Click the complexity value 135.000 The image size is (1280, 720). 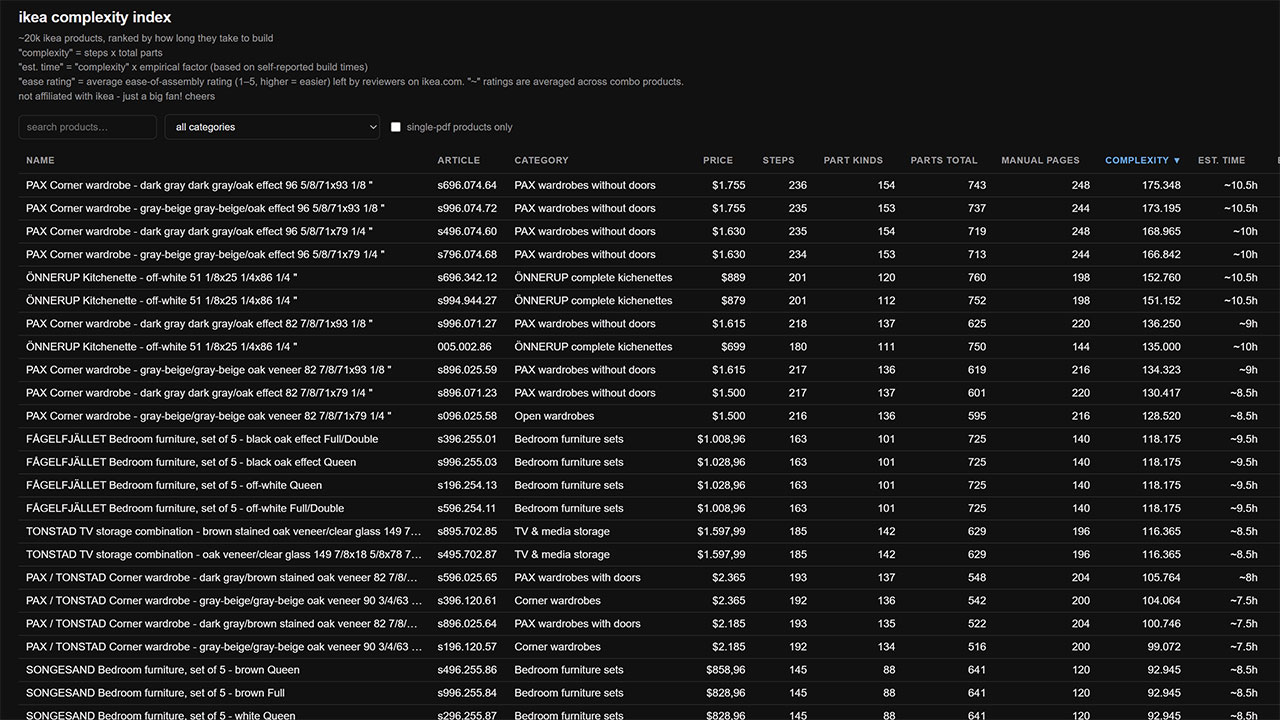tap(1161, 346)
